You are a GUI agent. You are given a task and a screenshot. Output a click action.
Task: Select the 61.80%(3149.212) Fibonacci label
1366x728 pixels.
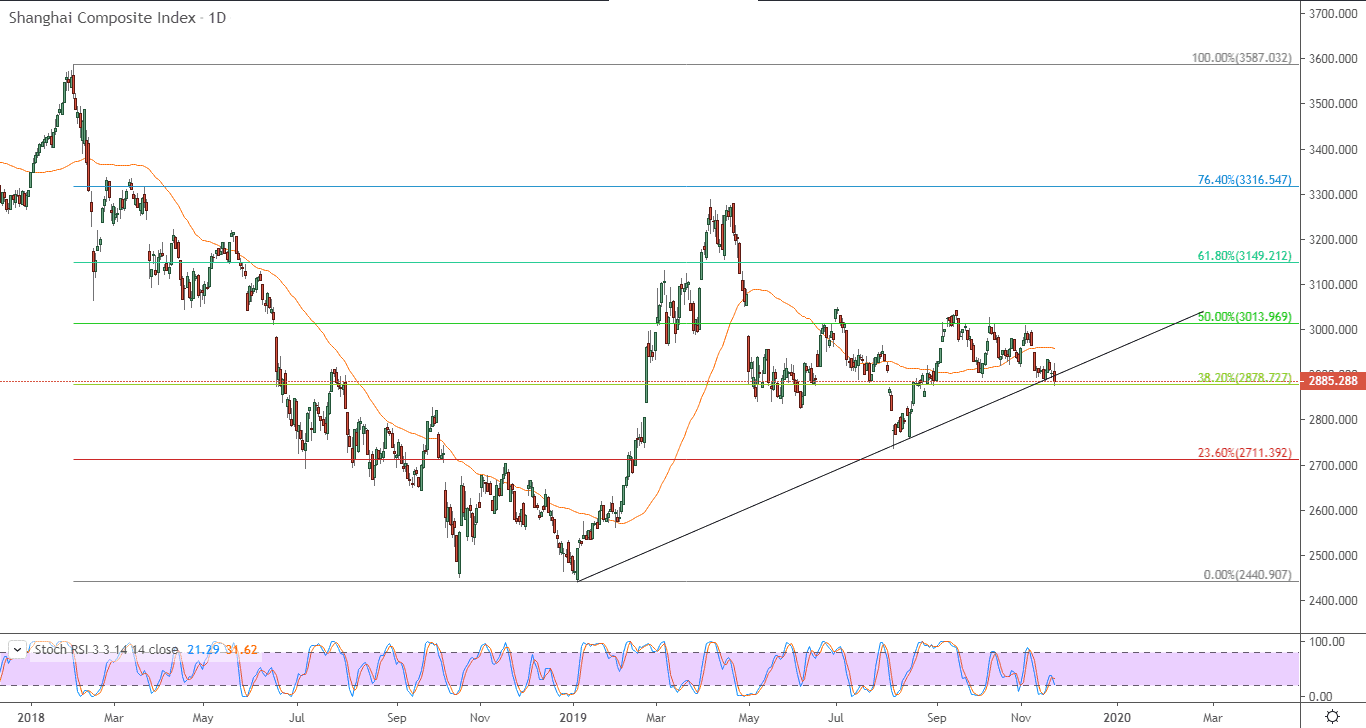pos(1245,256)
